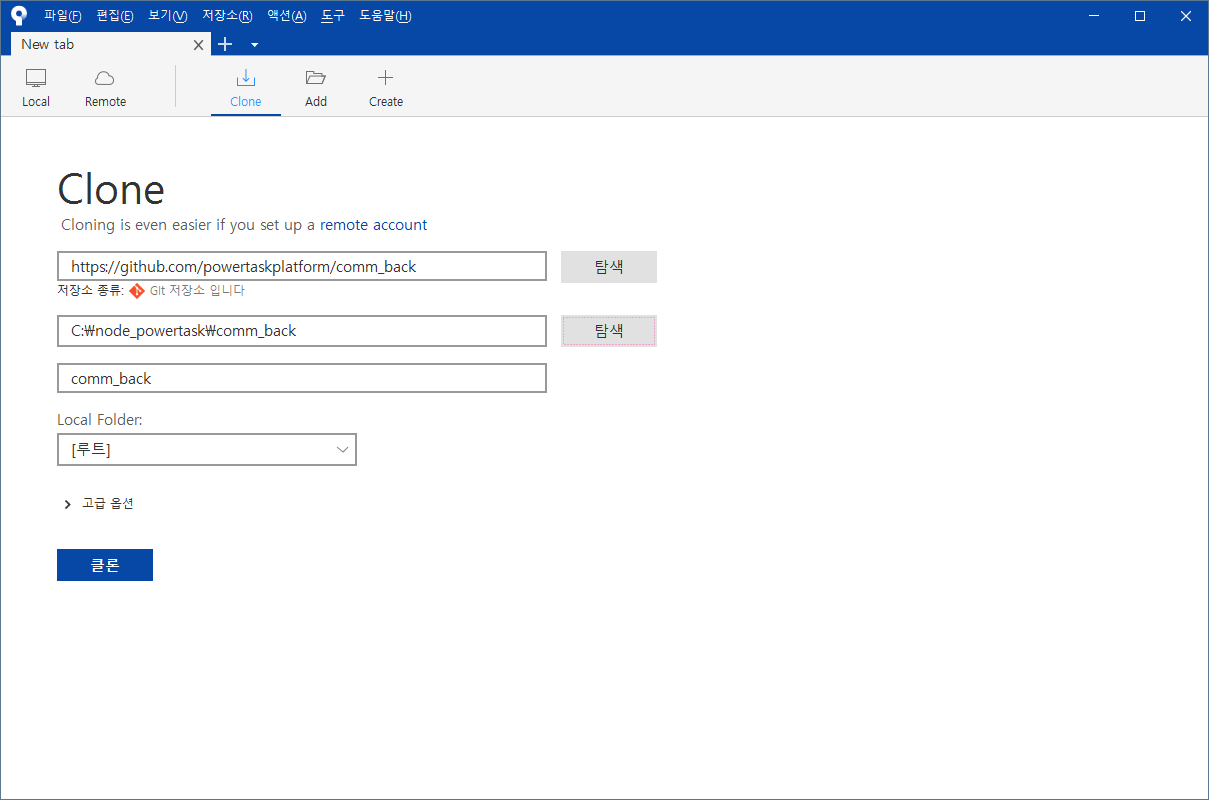
Task: Follow the remote account link
Action: pyautogui.click(x=373, y=225)
